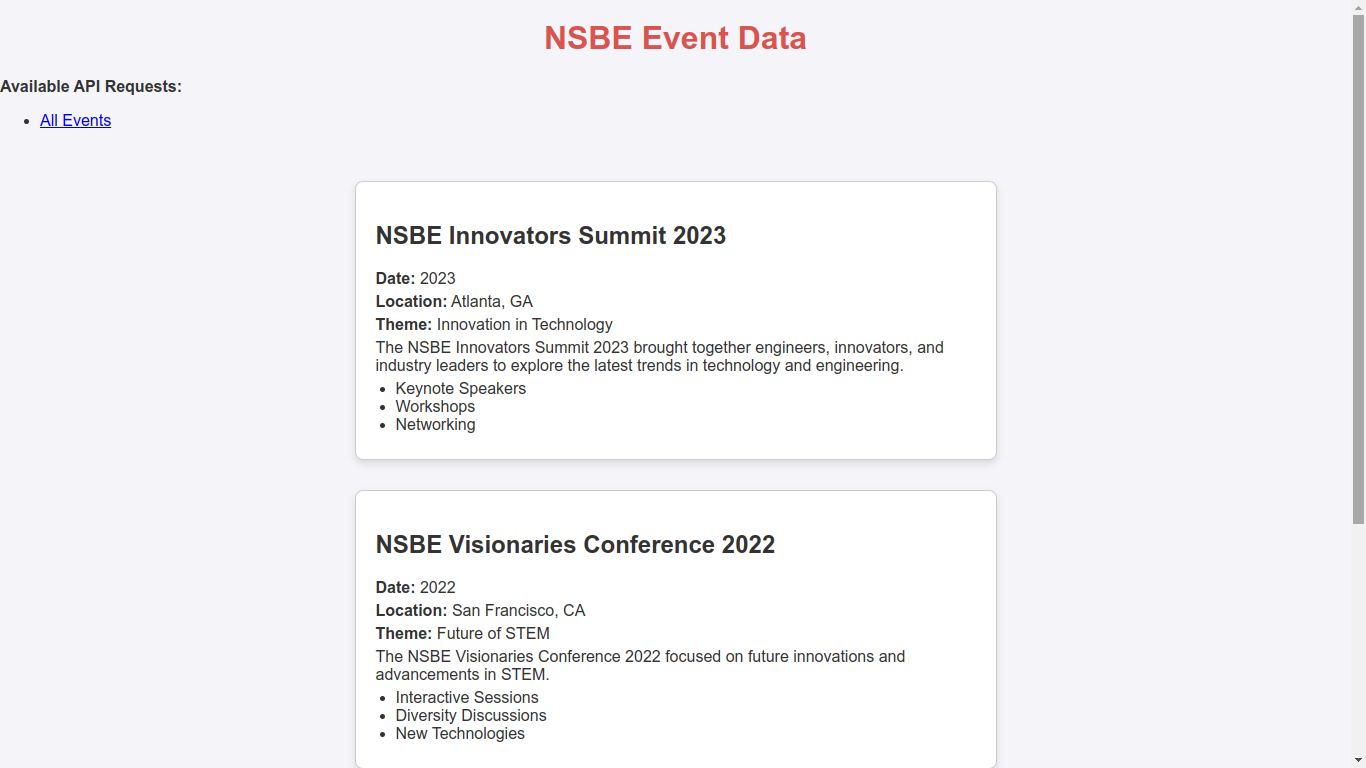Click the Date 2023 line

pyautogui.click(x=415, y=279)
